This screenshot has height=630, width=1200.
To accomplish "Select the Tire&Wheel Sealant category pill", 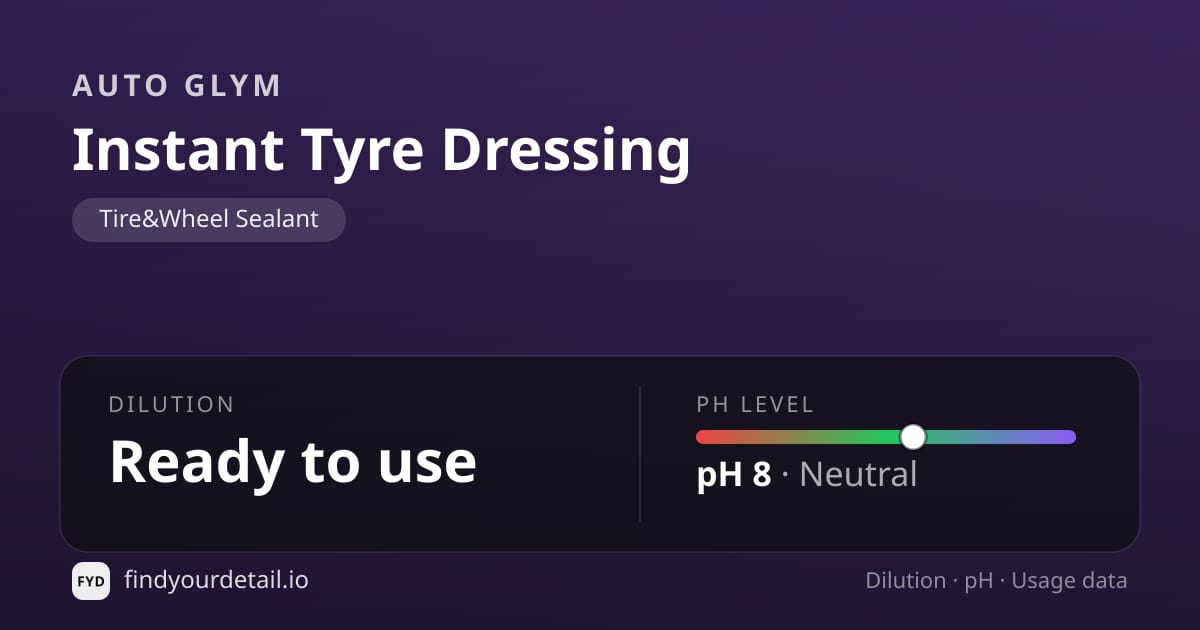I will click(x=209, y=219).
